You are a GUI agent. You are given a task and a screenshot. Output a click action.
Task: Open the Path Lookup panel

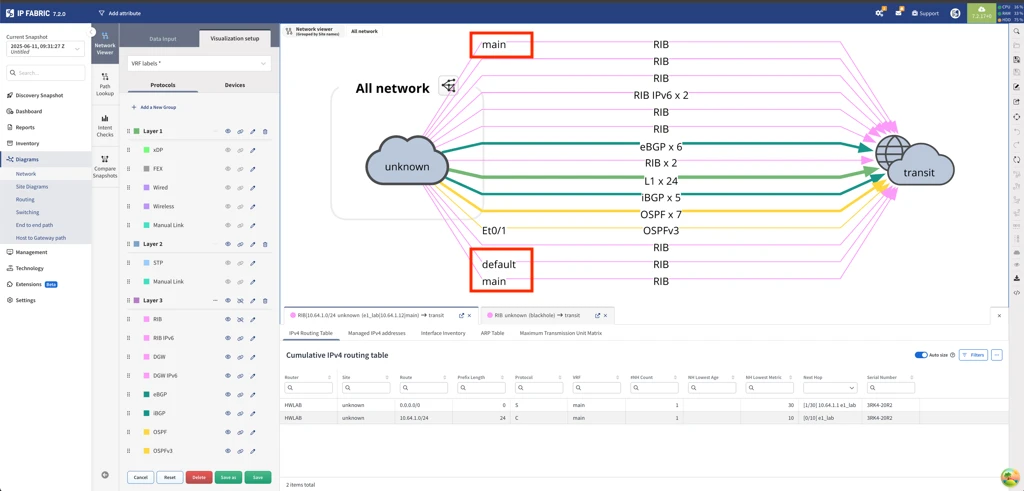[105, 84]
